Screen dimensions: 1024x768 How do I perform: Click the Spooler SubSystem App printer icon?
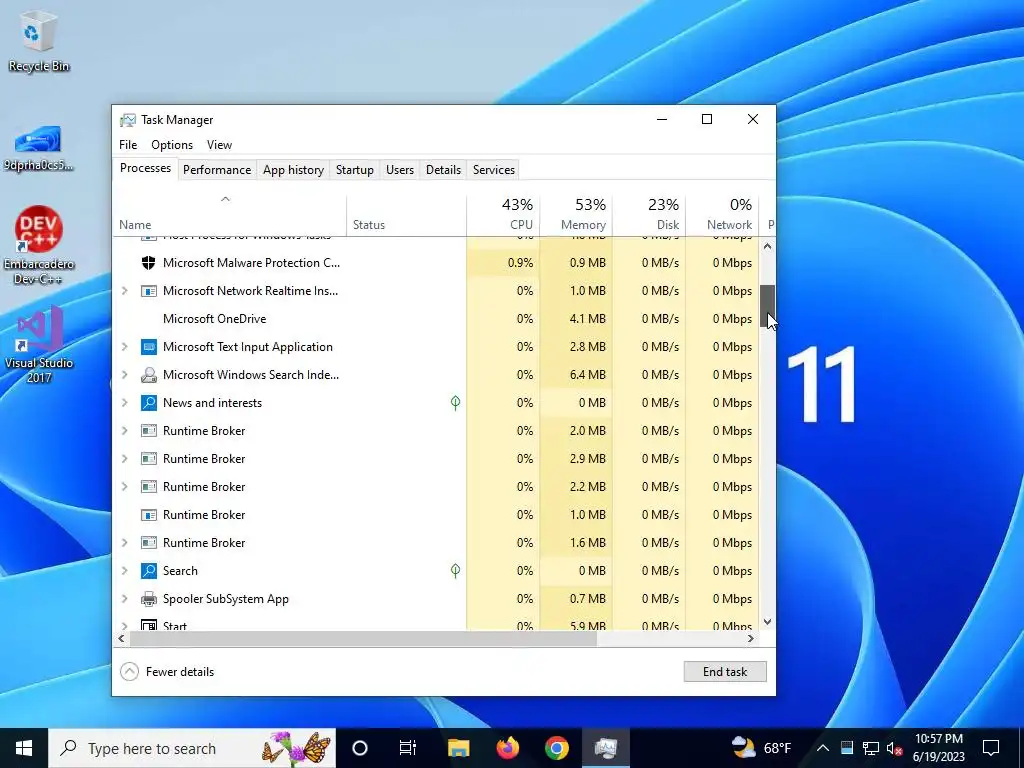[149, 599]
